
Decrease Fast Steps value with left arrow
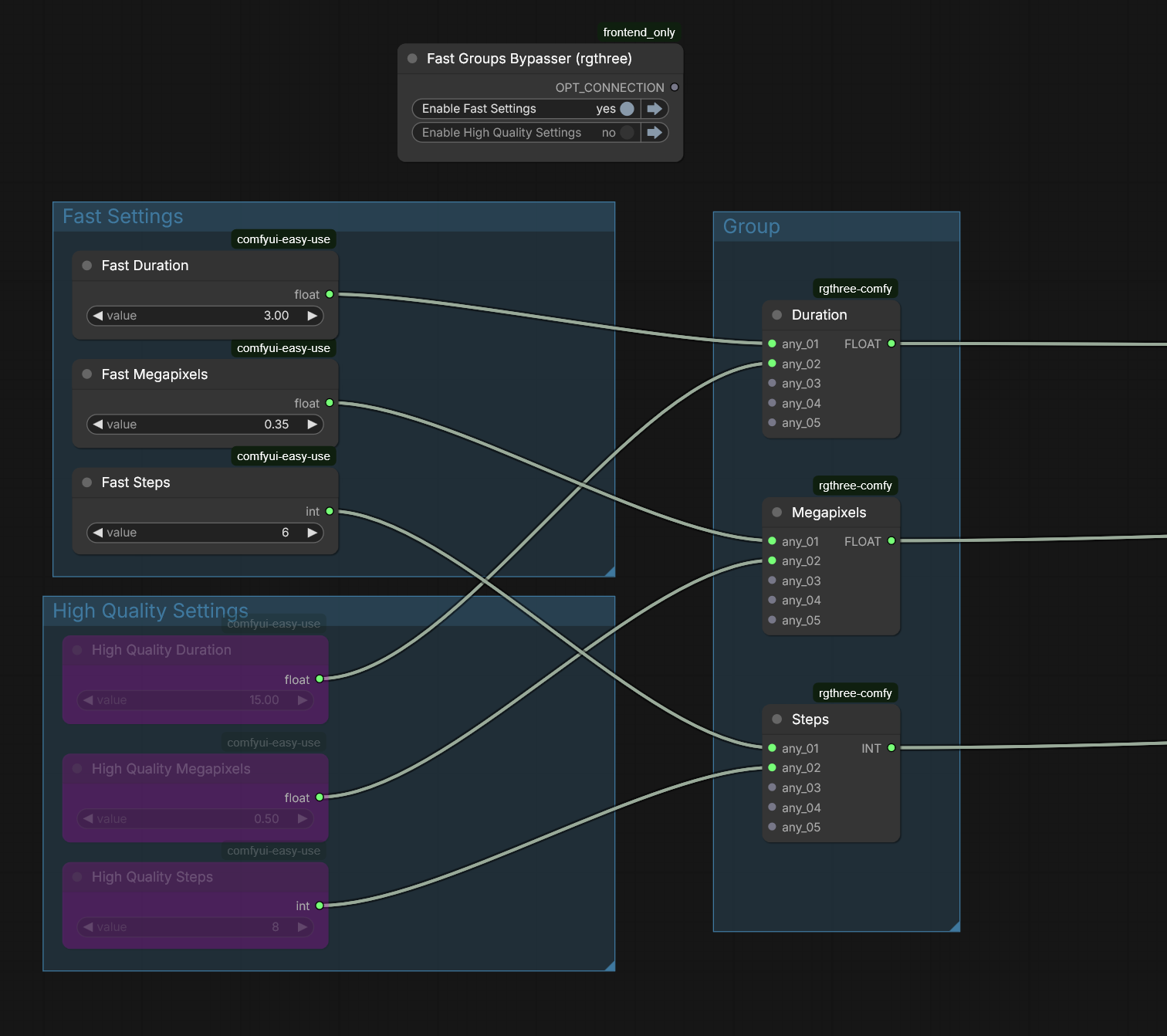click(98, 533)
